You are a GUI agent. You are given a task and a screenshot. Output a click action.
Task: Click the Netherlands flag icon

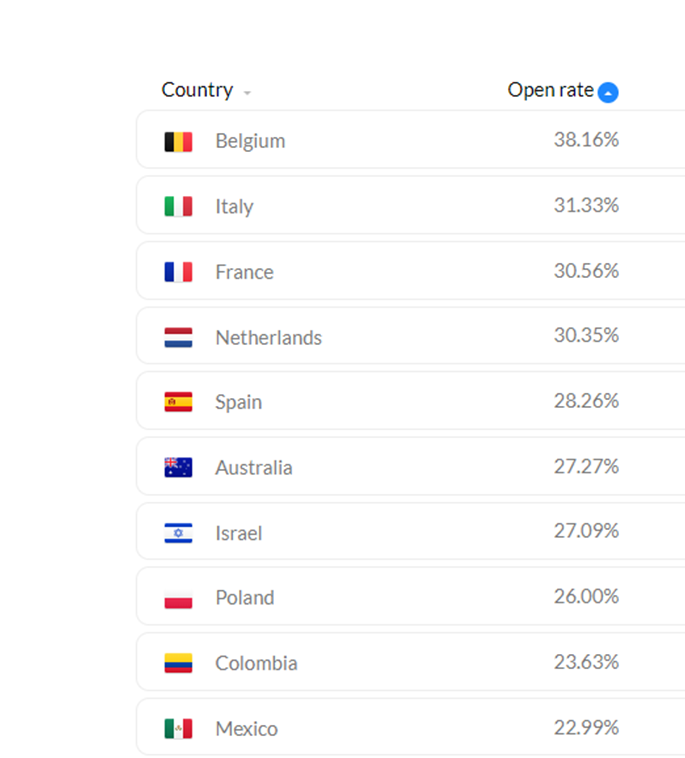(178, 337)
